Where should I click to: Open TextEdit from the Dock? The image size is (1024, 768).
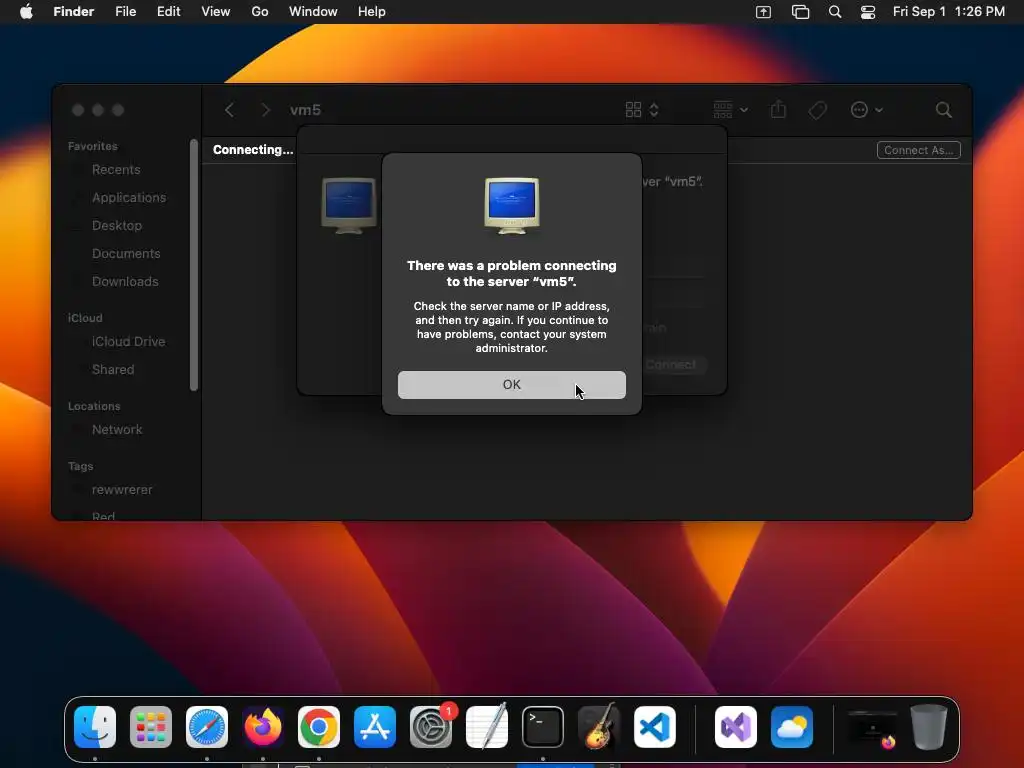(x=487, y=727)
